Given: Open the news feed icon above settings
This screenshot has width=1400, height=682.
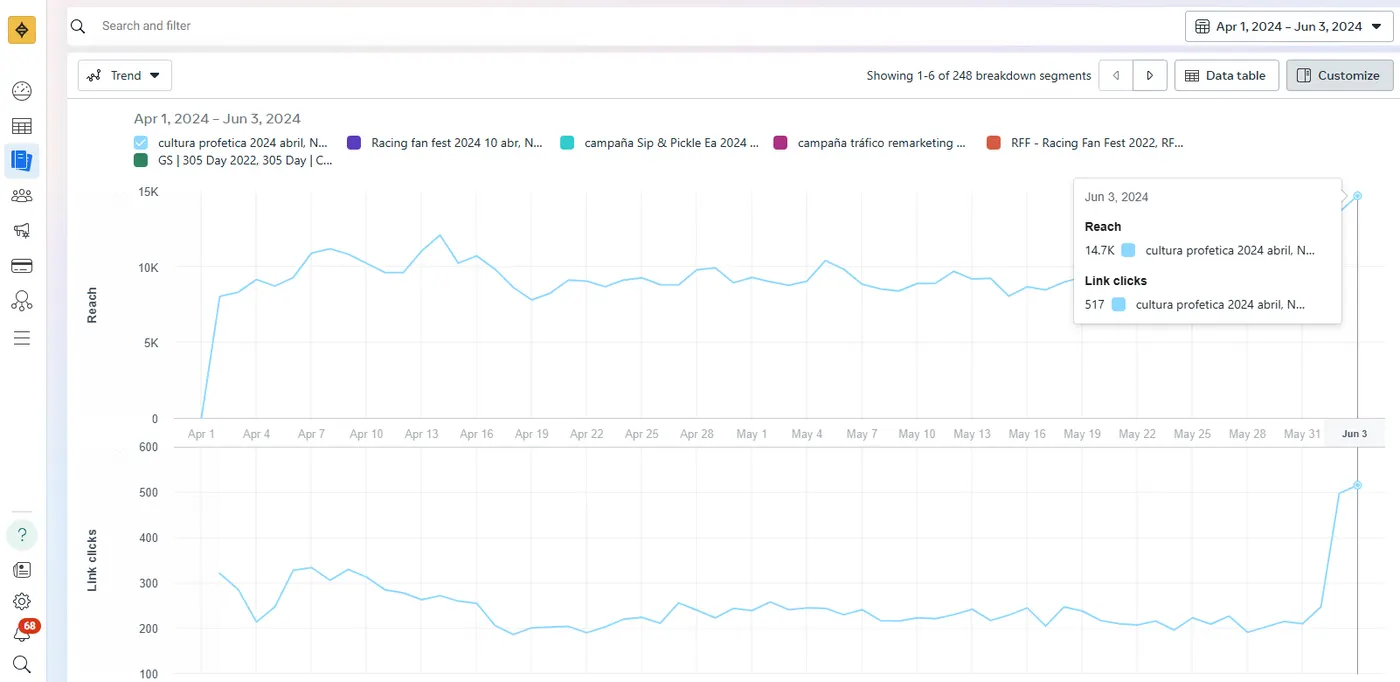Looking at the screenshot, I should (22, 570).
